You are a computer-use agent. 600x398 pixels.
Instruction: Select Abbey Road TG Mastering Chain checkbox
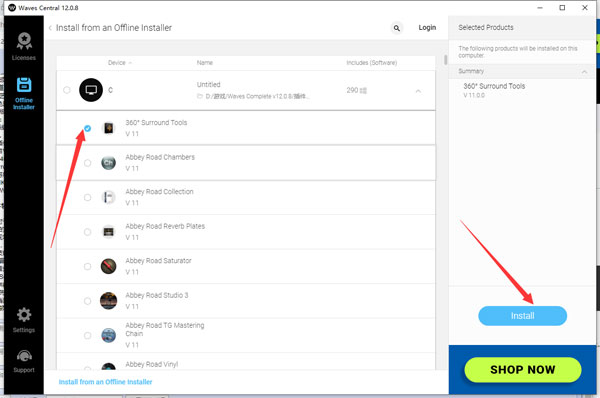88,335
